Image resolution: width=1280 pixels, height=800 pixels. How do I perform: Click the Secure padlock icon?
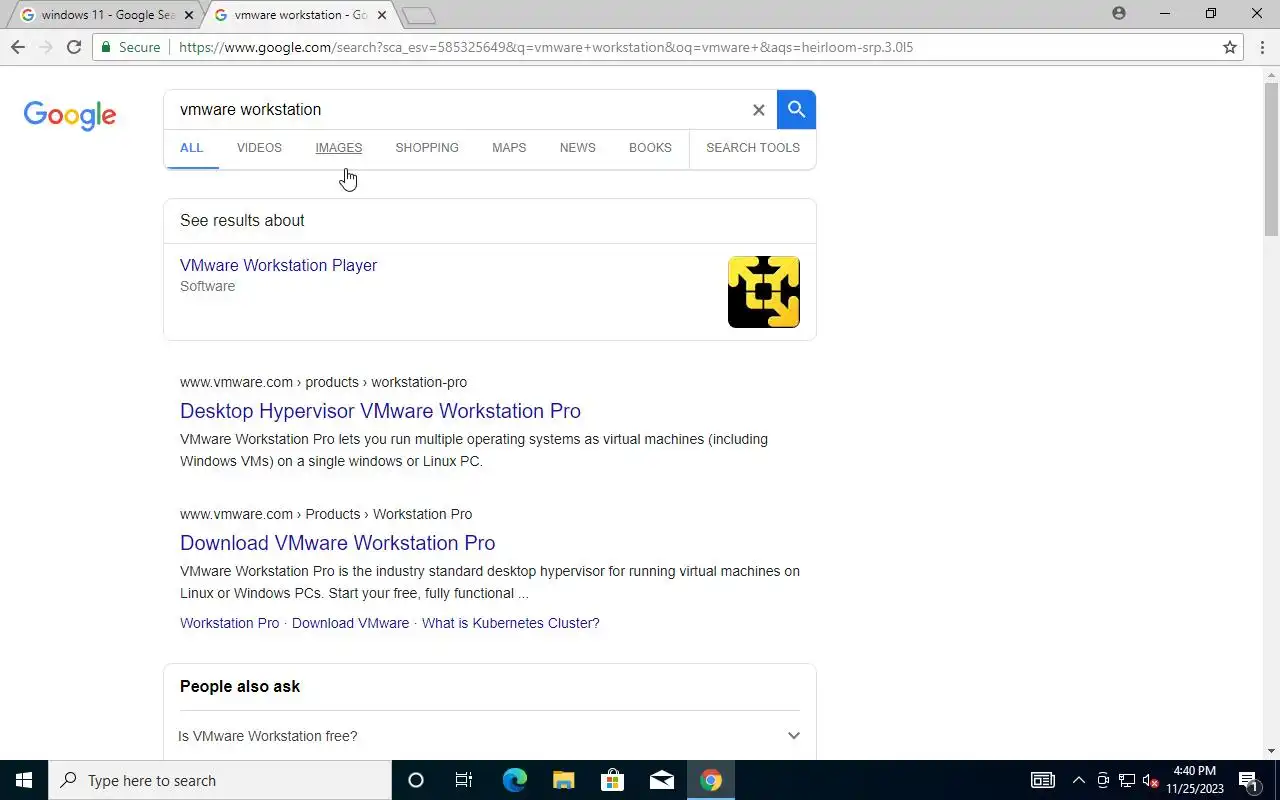[x=107, y=47]
